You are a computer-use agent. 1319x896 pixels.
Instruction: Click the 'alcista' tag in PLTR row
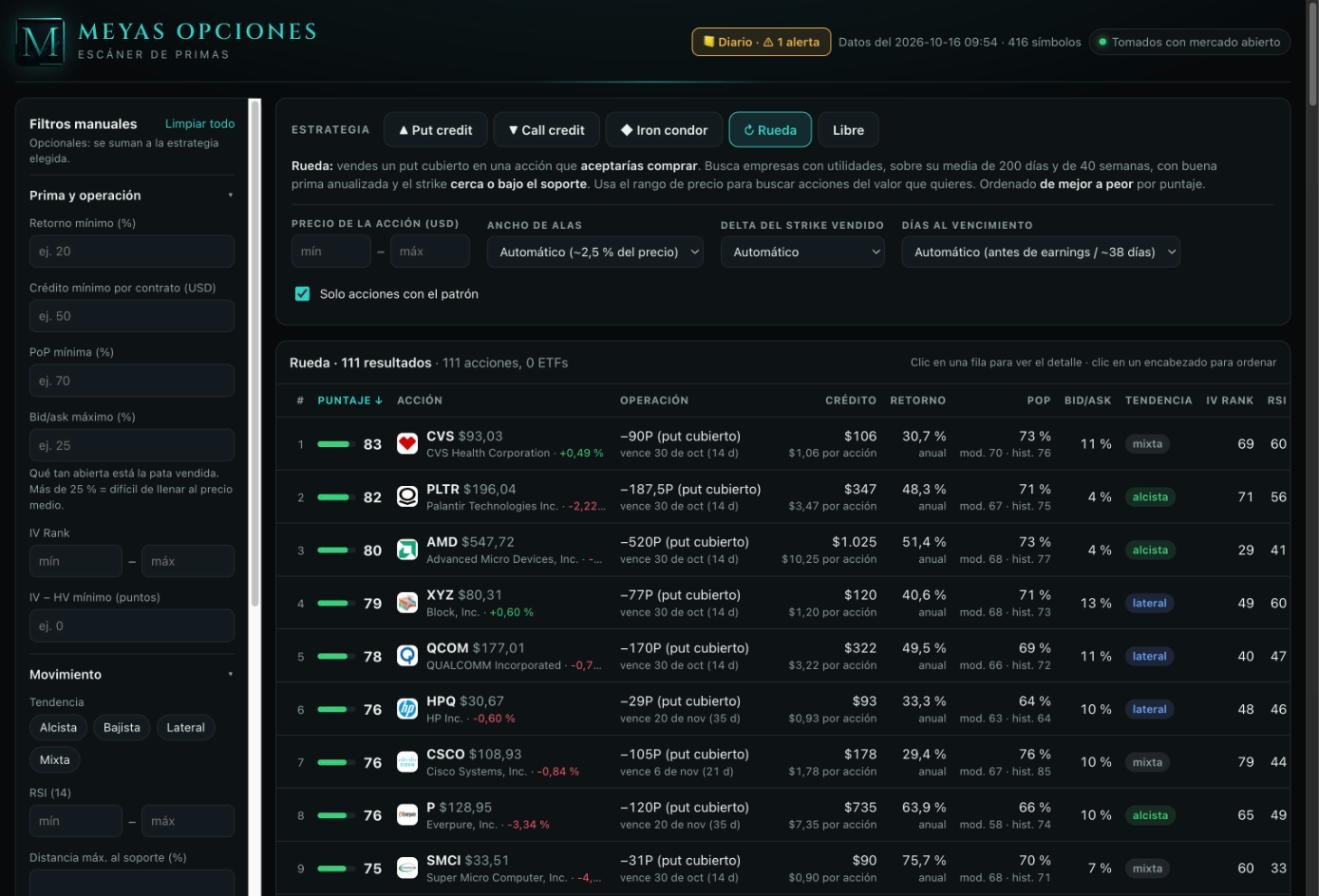tap(1150, 497)
